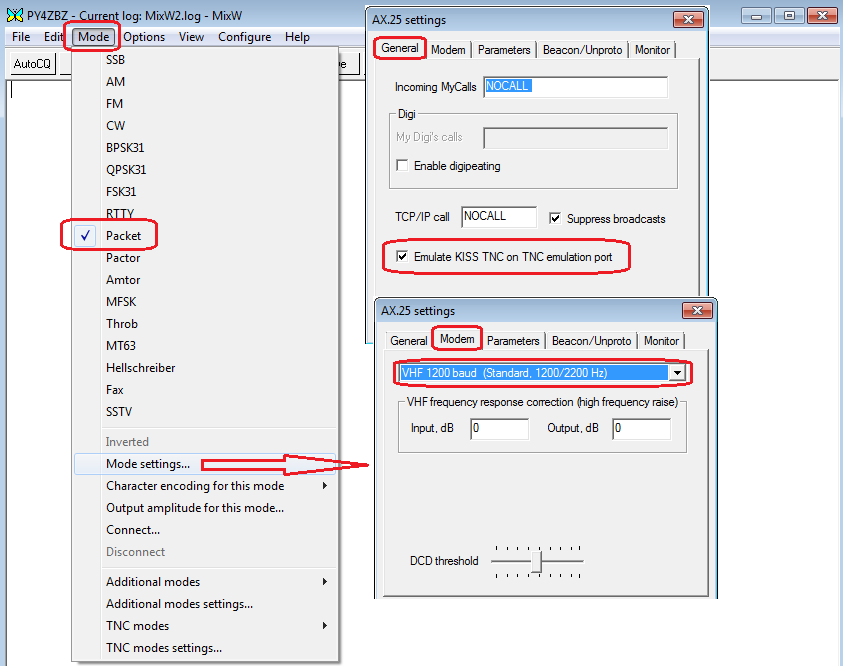This screenshot has height=666, width=843.
Task: Select AM mode
Action: (205, 82)
